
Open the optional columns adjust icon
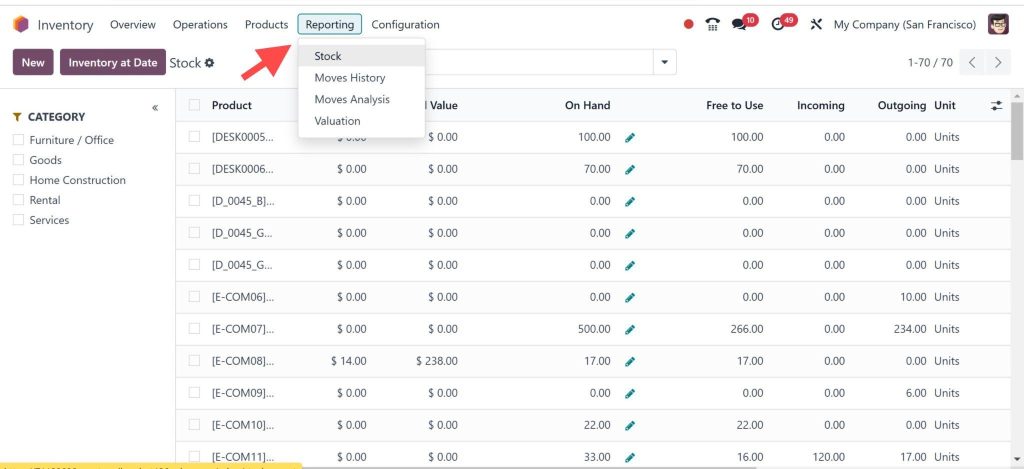point(996,105)
